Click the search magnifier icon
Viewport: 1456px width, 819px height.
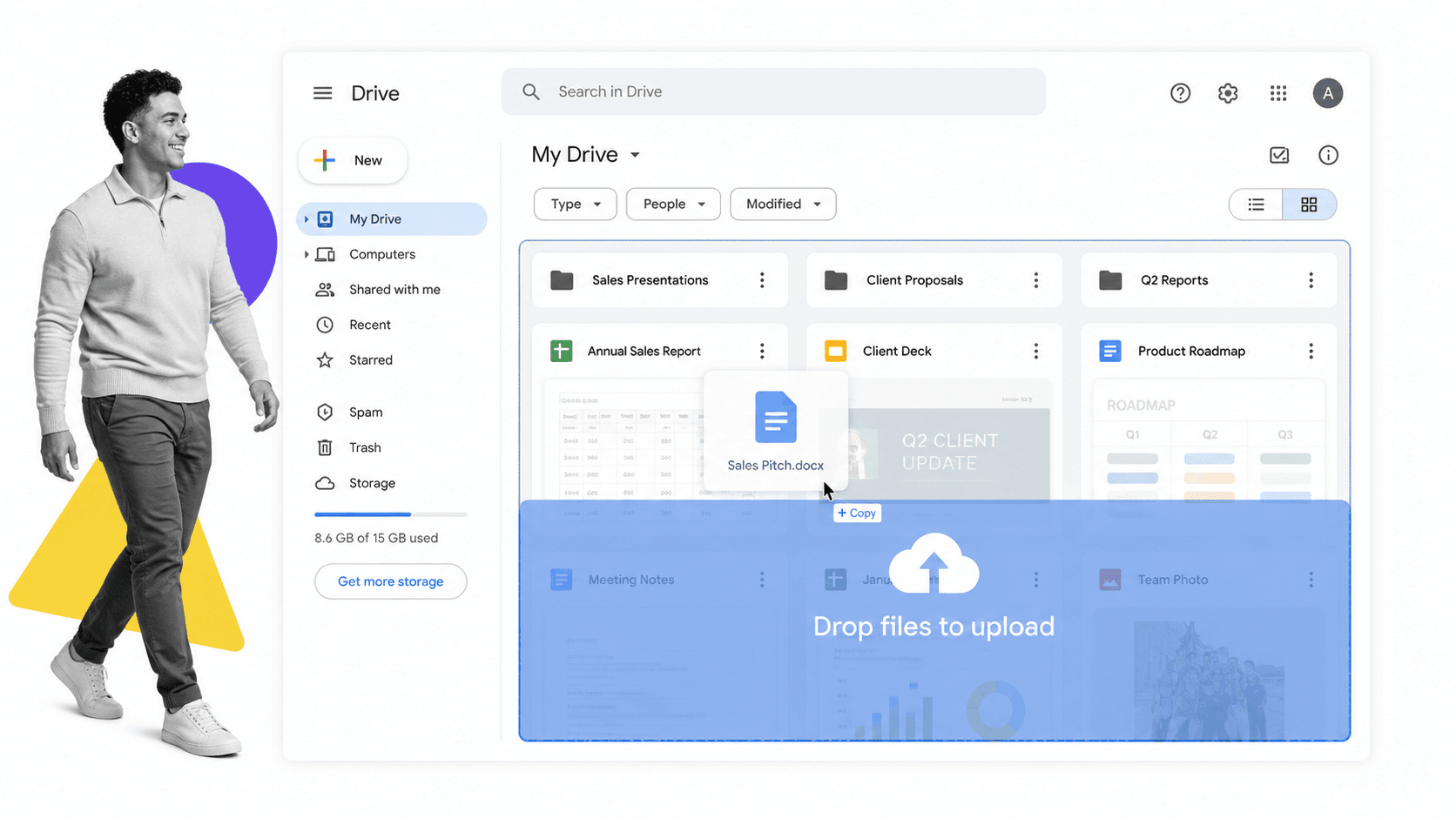pyautogui.click(x=531, y=91)
